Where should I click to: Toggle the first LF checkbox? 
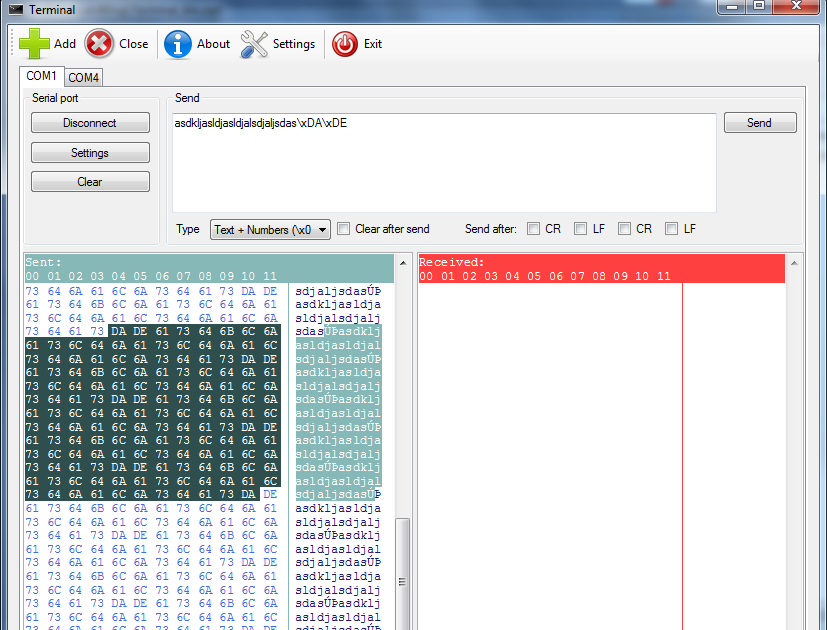pyautogui.click(x=581, y=229)
